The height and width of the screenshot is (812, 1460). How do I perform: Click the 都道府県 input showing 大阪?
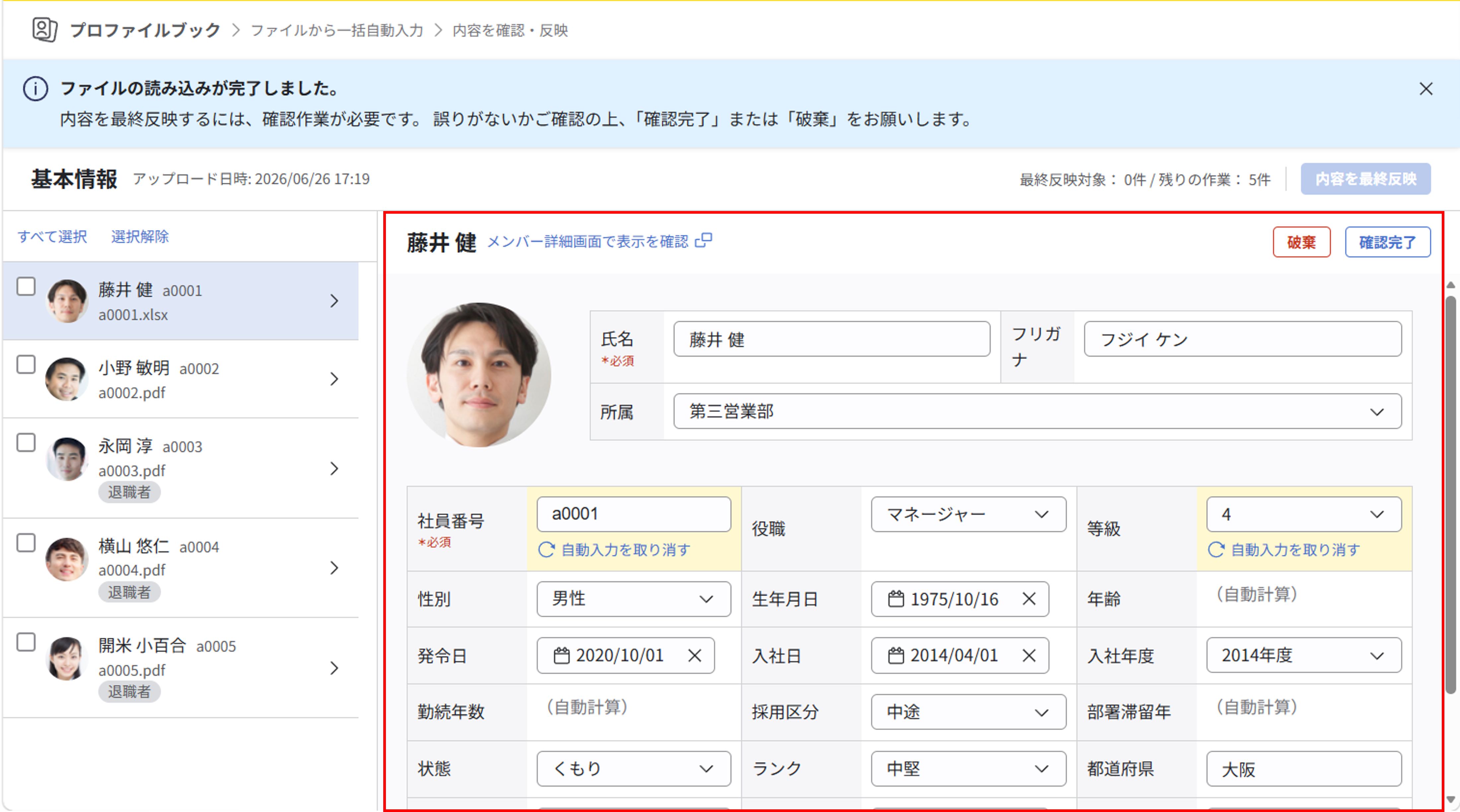[x=1304, y=769]
